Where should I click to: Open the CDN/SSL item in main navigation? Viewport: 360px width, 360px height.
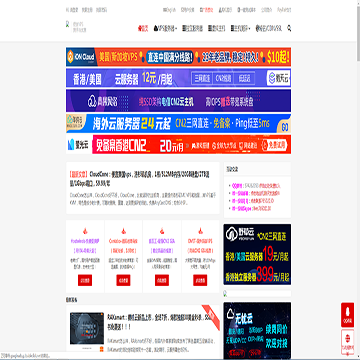pos(269,29)
